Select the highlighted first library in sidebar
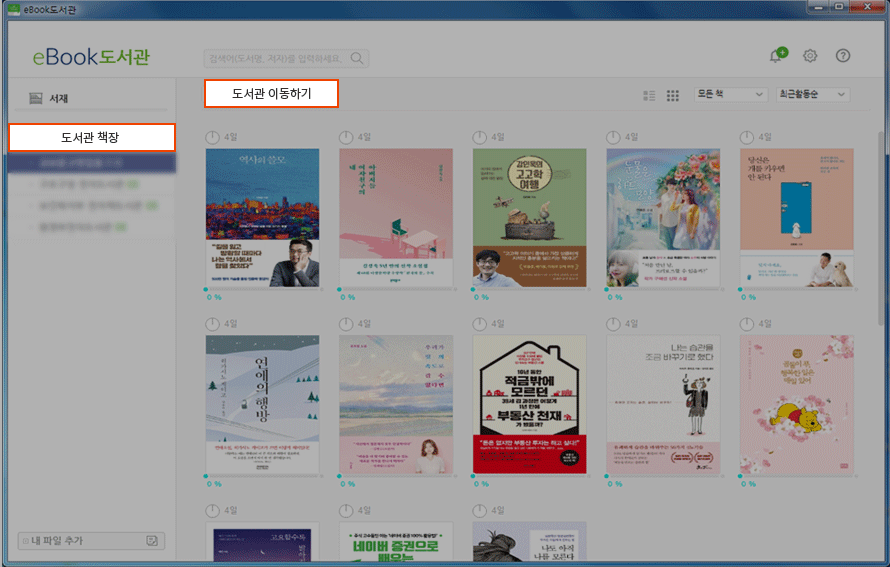Viewport: 890px width, 567px height. [x=91, y=162]
